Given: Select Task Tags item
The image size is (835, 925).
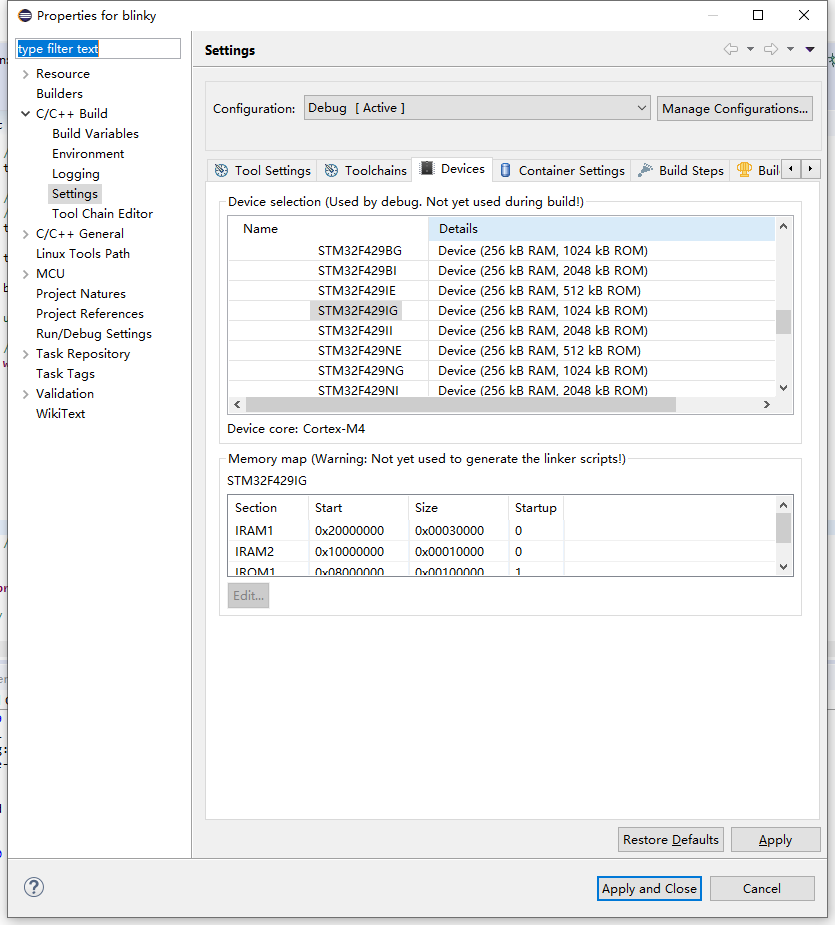Looking at the screenshot, I should click(65, 374).
